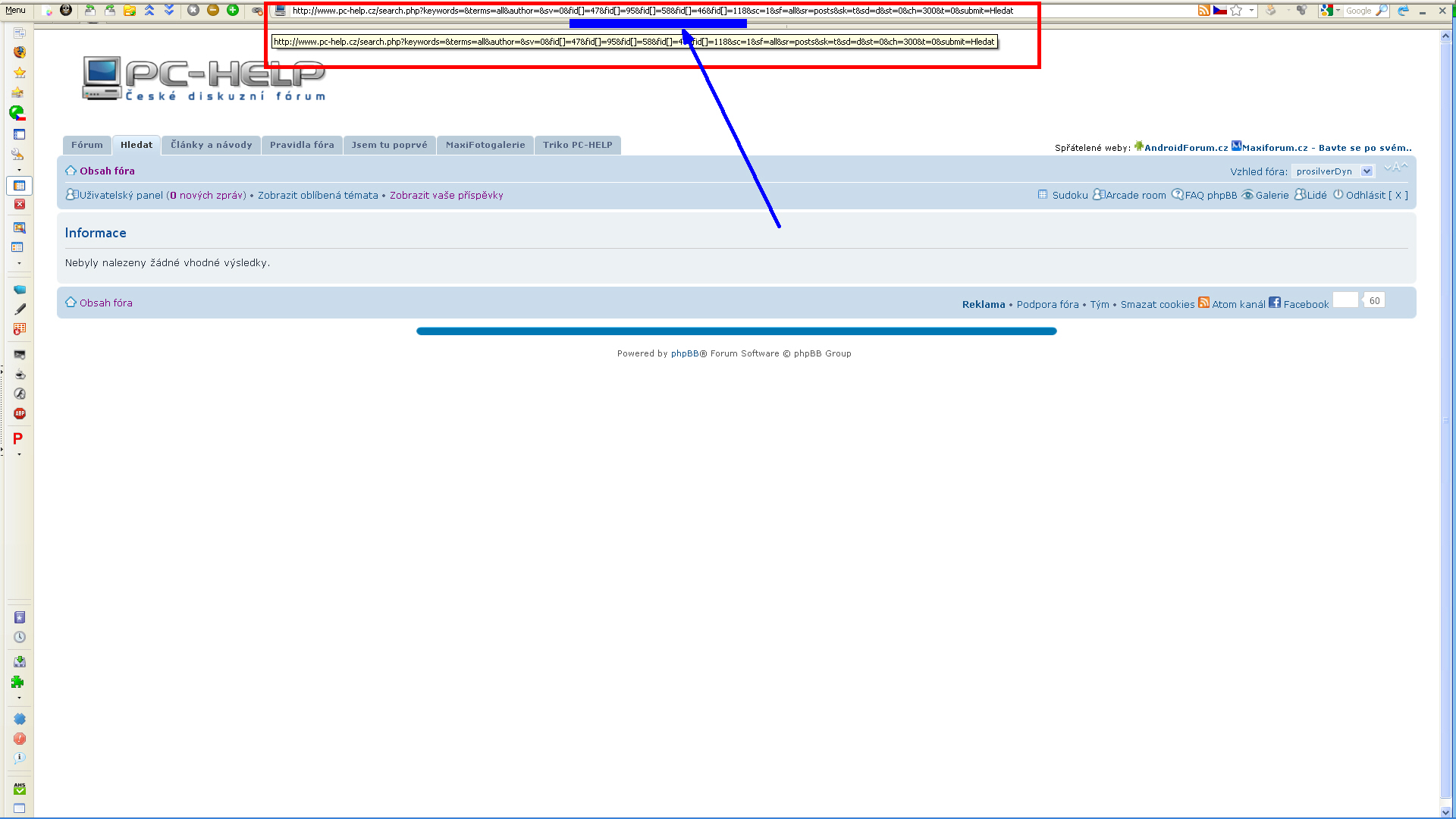Click the blue double-up-arrow toolbar icon
Screen dimensions: 1456x819
coord(149,10)
